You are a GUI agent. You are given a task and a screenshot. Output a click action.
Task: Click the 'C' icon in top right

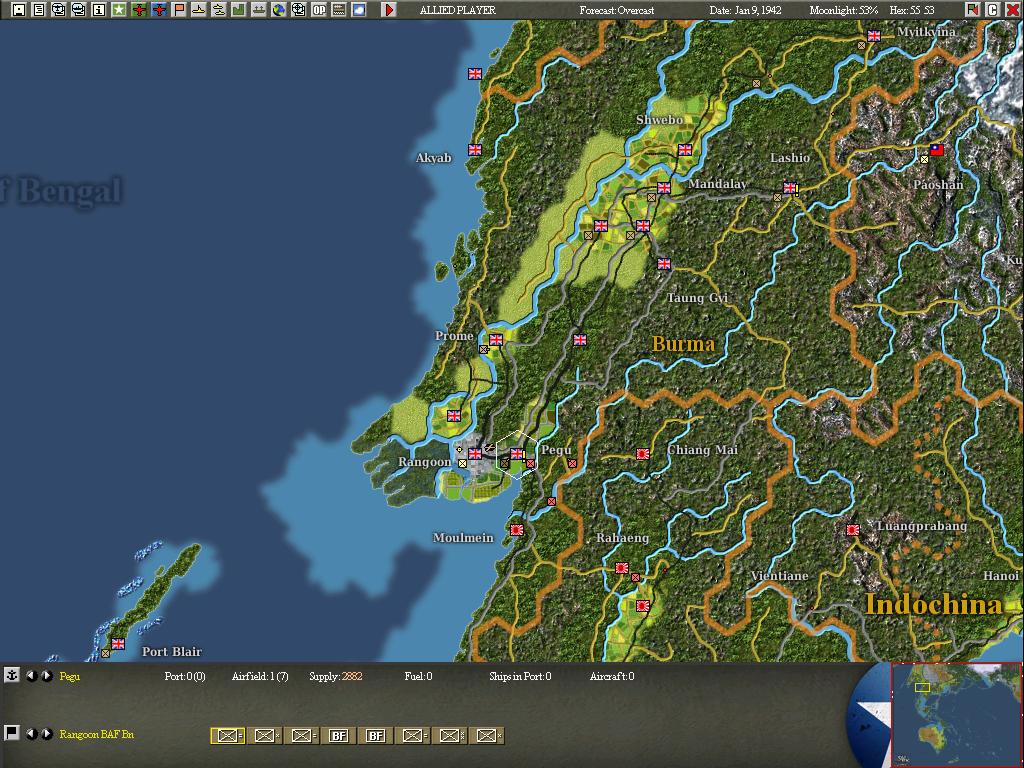coord(993,10)
